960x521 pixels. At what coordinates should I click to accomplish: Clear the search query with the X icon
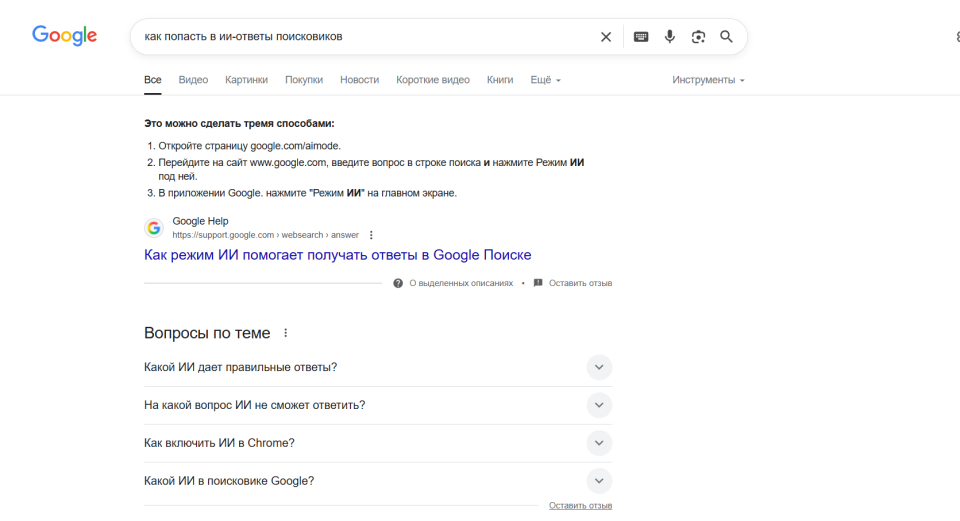click(605, 37)
